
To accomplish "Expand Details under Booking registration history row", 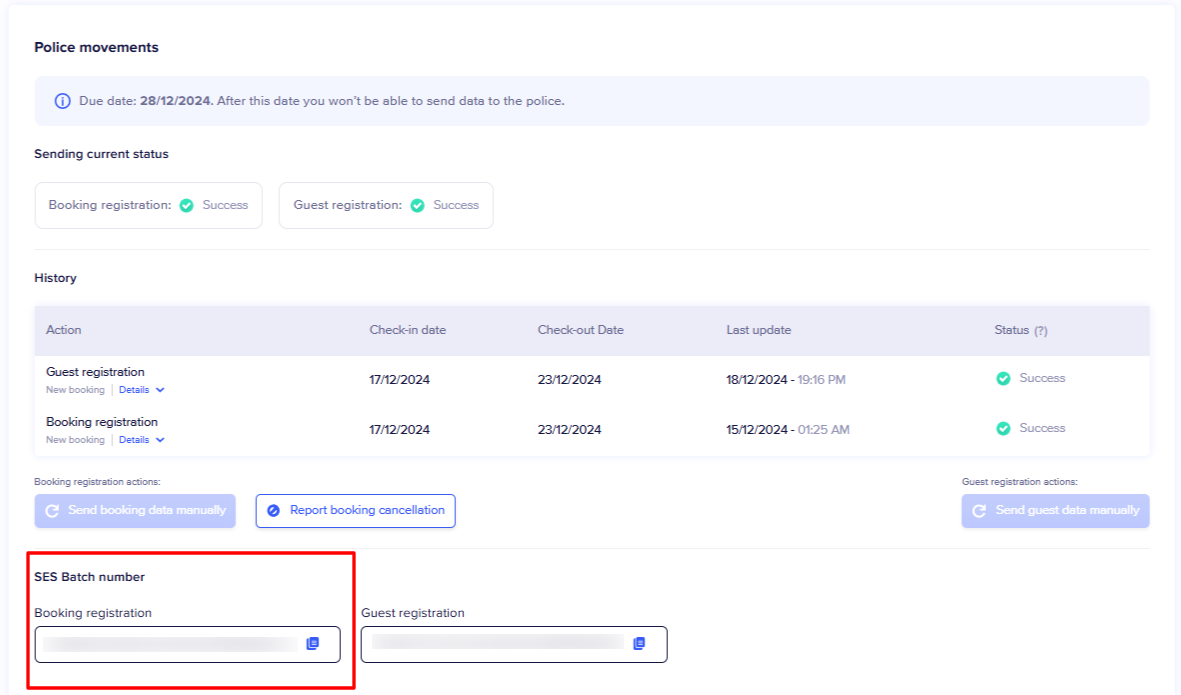I will (x=141, y=440).
